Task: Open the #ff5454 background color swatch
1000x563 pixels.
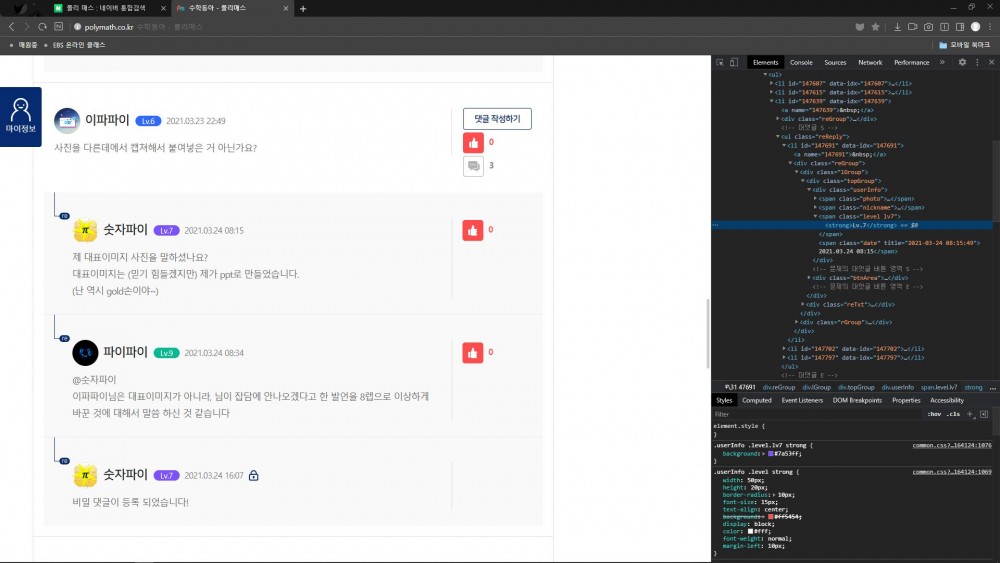Action: coord(770,516)
